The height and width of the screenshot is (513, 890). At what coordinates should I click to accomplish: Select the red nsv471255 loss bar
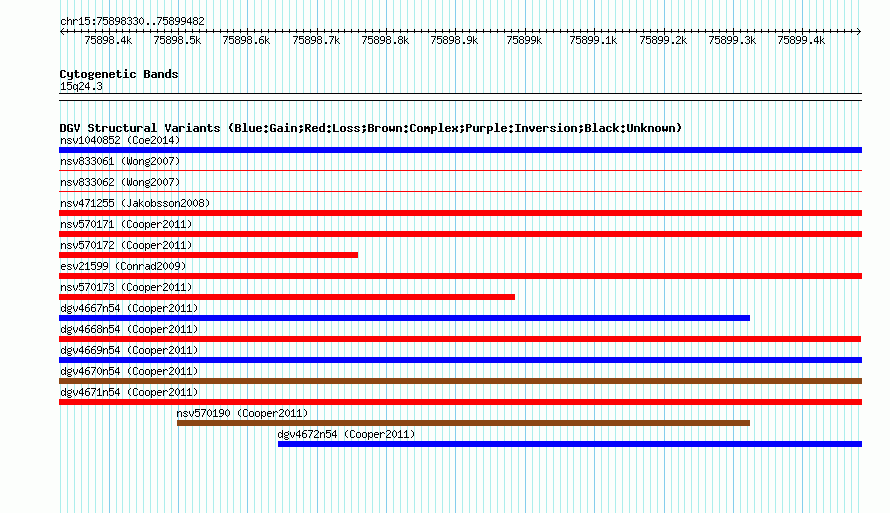[x=460, y=213]
